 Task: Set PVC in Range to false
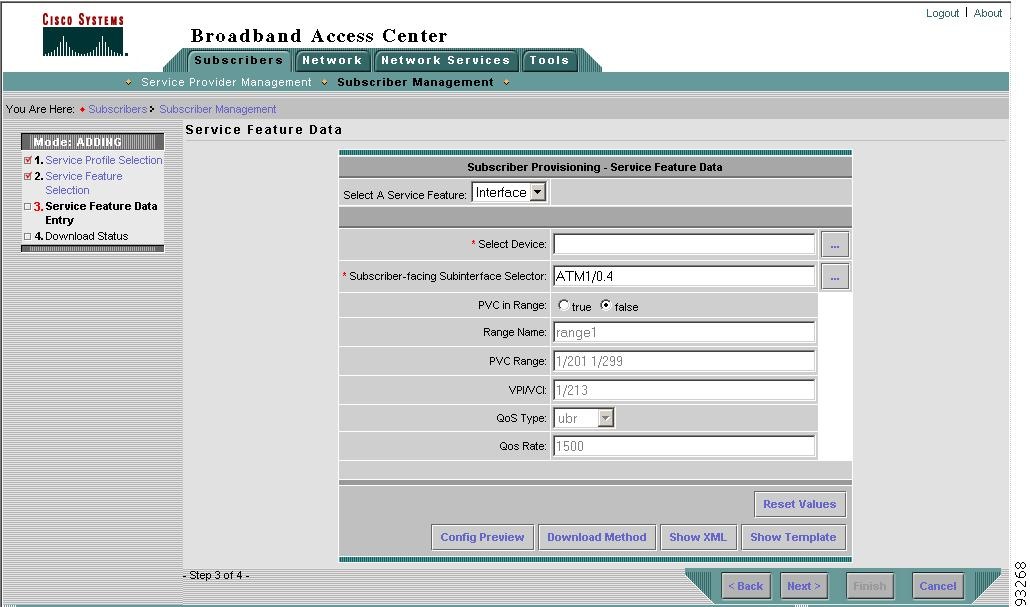tap(606, 305)
